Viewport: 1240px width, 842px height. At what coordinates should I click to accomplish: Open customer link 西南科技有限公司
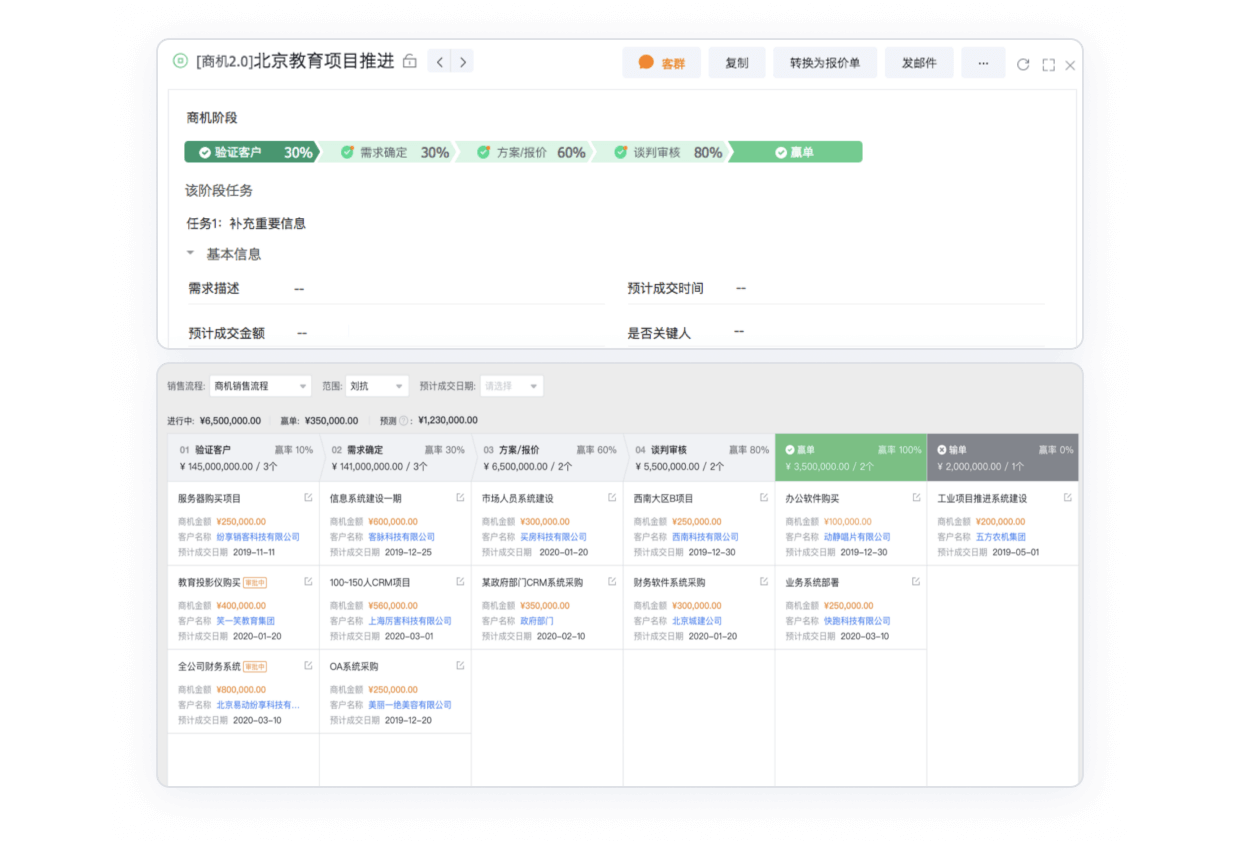coord(705,537)
